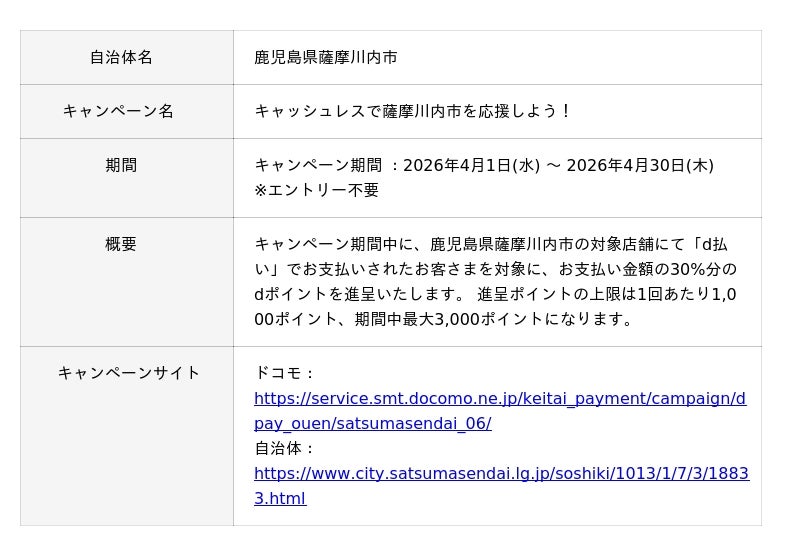This screenshot has height=556, width=800.
Task: Click the 期間 header cell
Action: point(121,166)
